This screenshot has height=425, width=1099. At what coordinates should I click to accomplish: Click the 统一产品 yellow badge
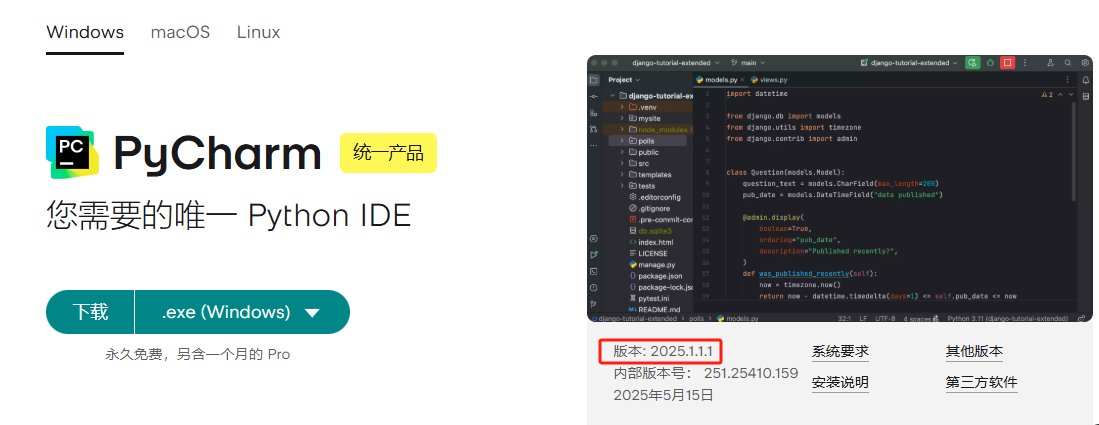[x=388, y=153]
